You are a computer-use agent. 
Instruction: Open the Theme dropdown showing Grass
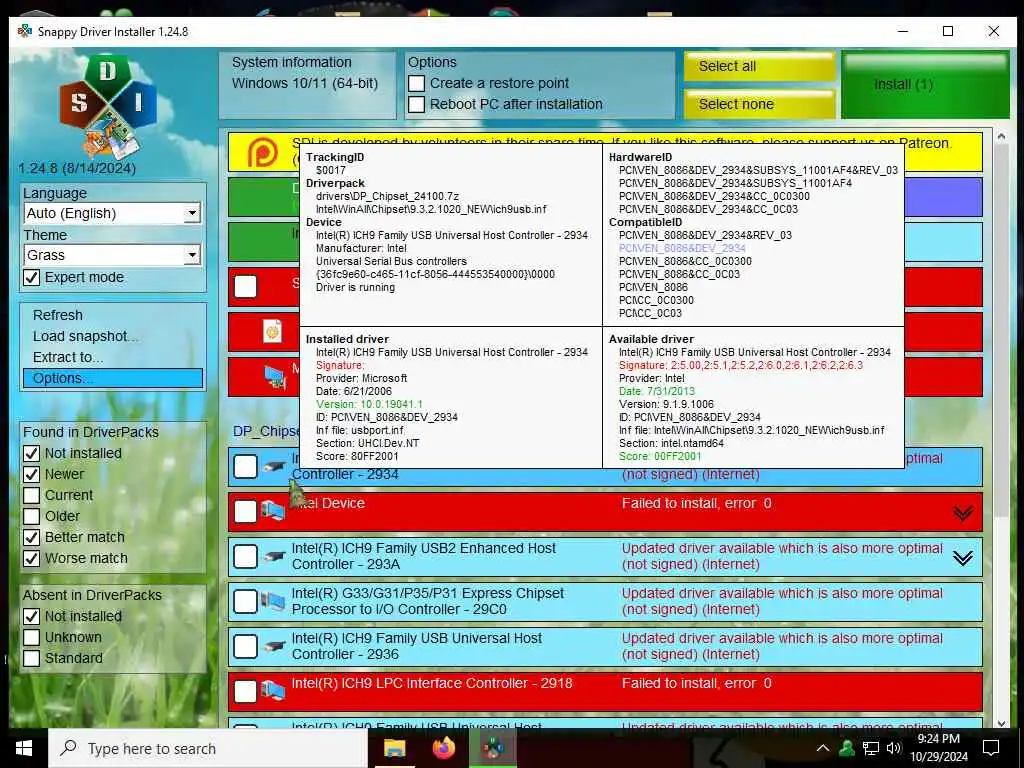[x=112, y=255]
